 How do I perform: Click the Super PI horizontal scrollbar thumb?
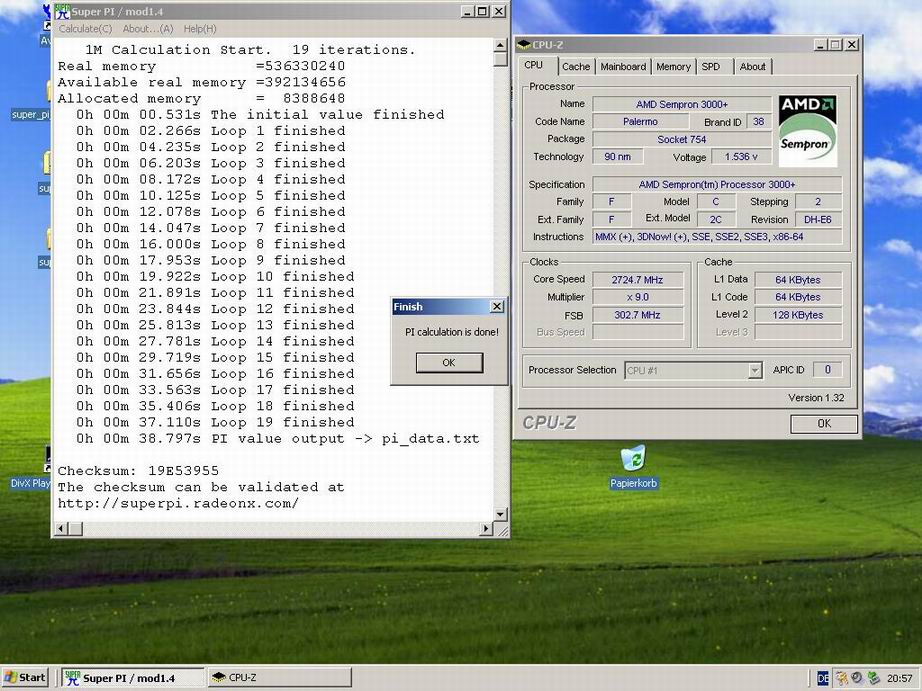click(x=75, y=529)
